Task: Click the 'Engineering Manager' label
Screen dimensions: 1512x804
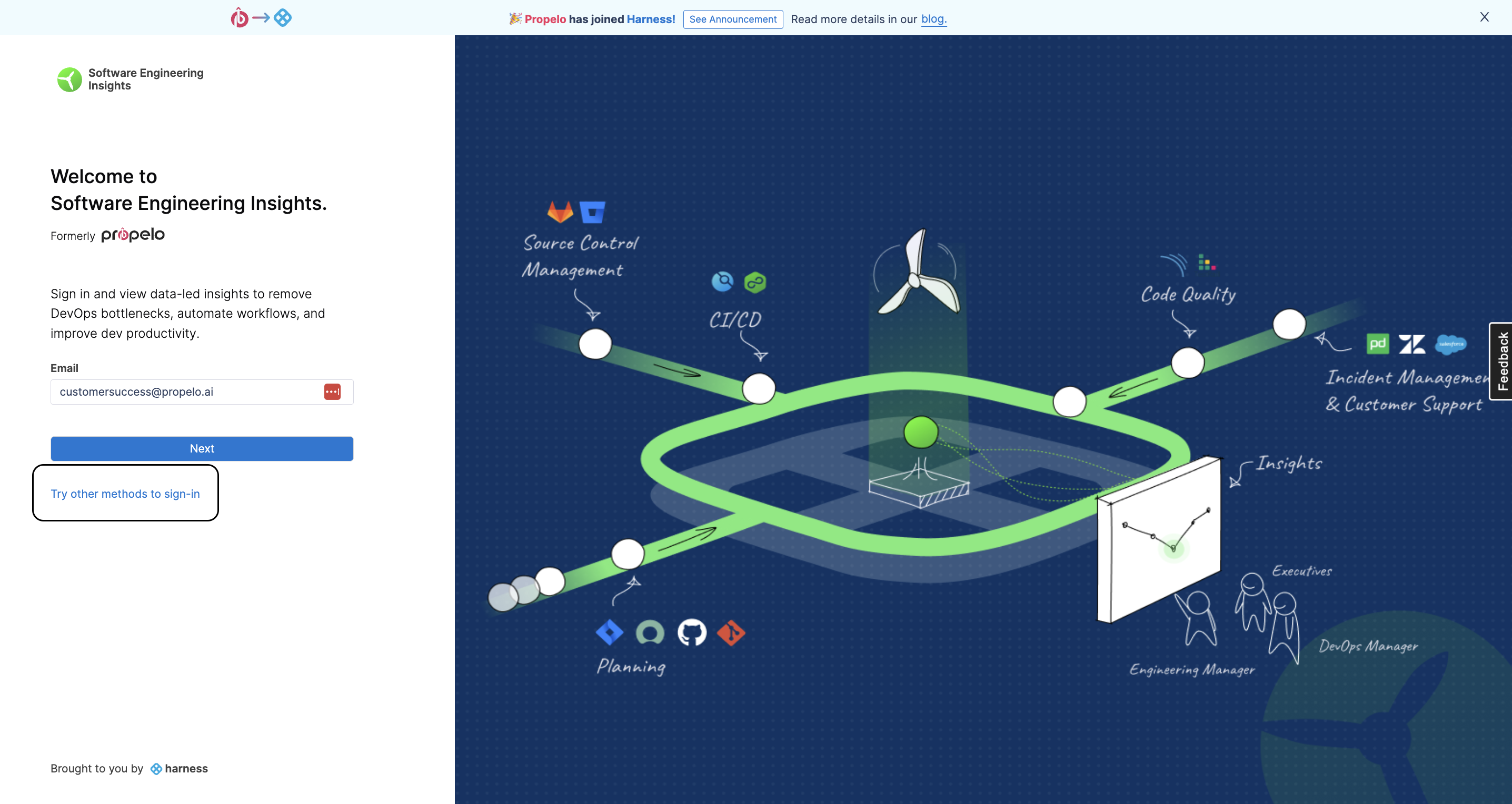Action: tap(1192, 670)
